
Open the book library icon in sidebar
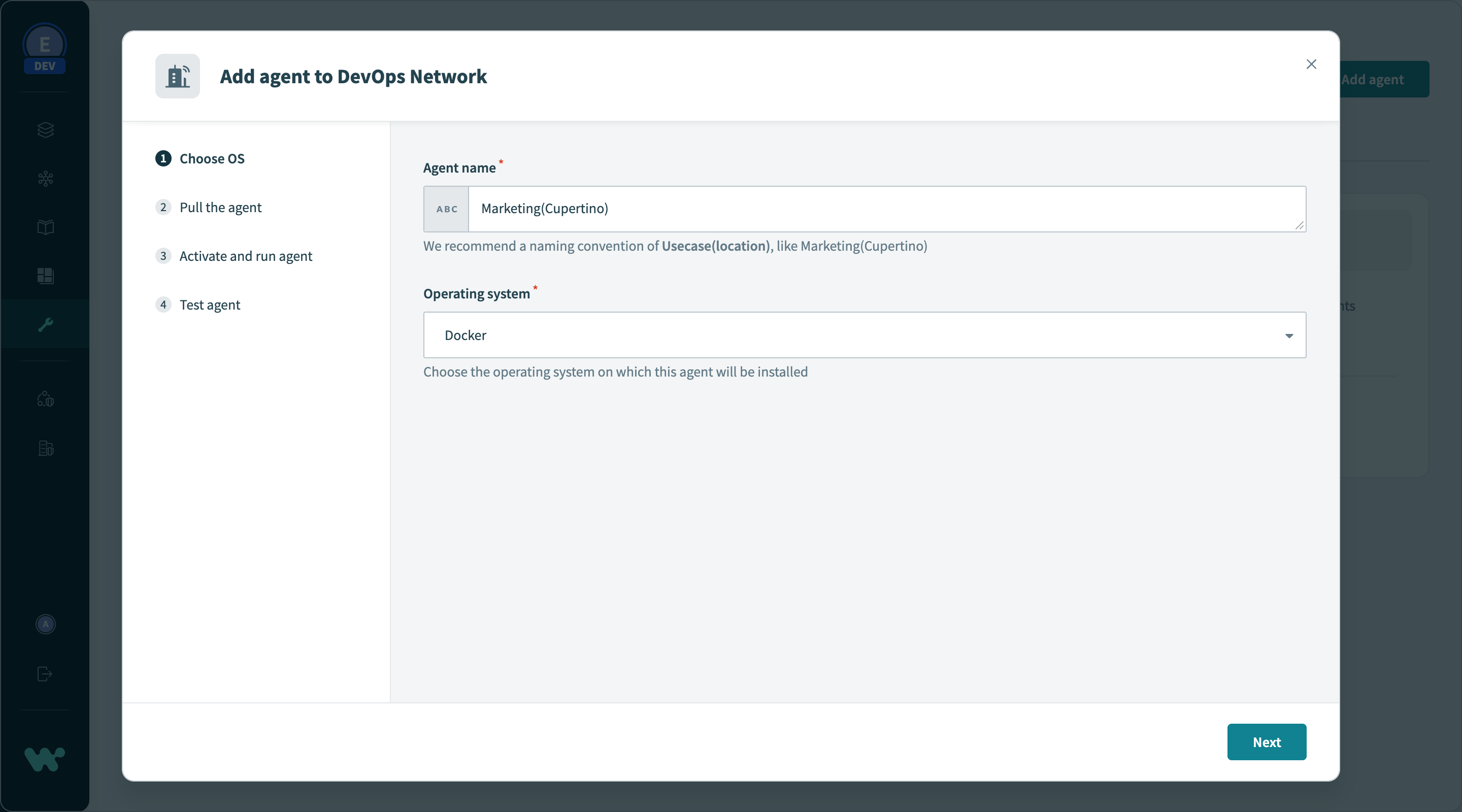click(x=45, y=227)
